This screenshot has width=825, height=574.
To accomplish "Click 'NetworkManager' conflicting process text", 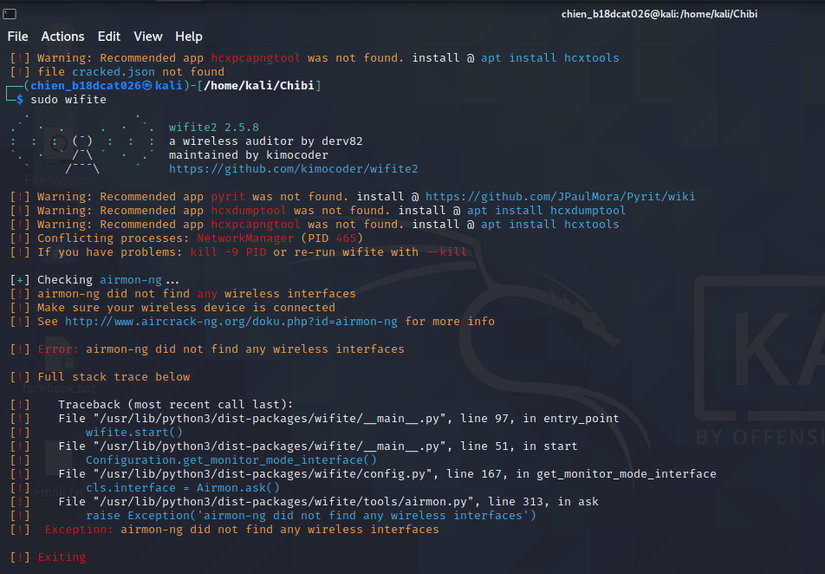I will [245, 238].
